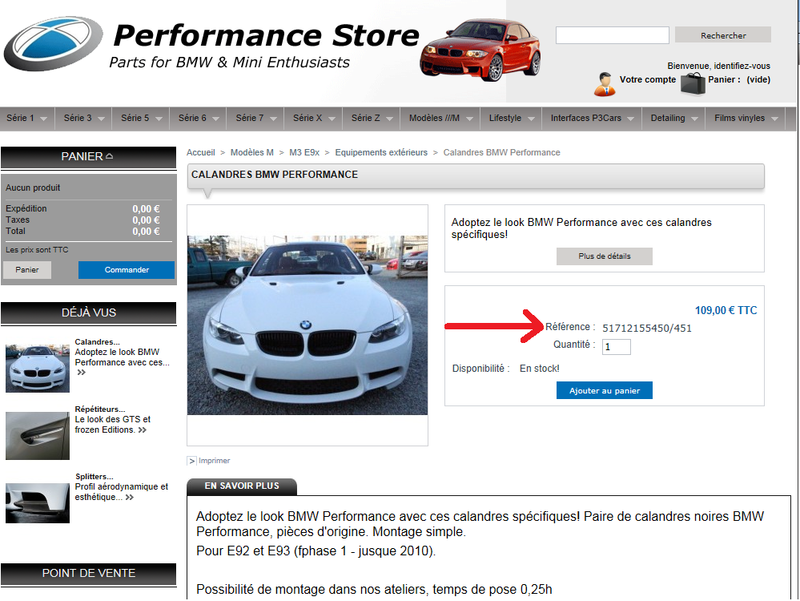800x601 pixels.
Task: Expand the Série 5 menu arrow
Action: tap(159, 119)
